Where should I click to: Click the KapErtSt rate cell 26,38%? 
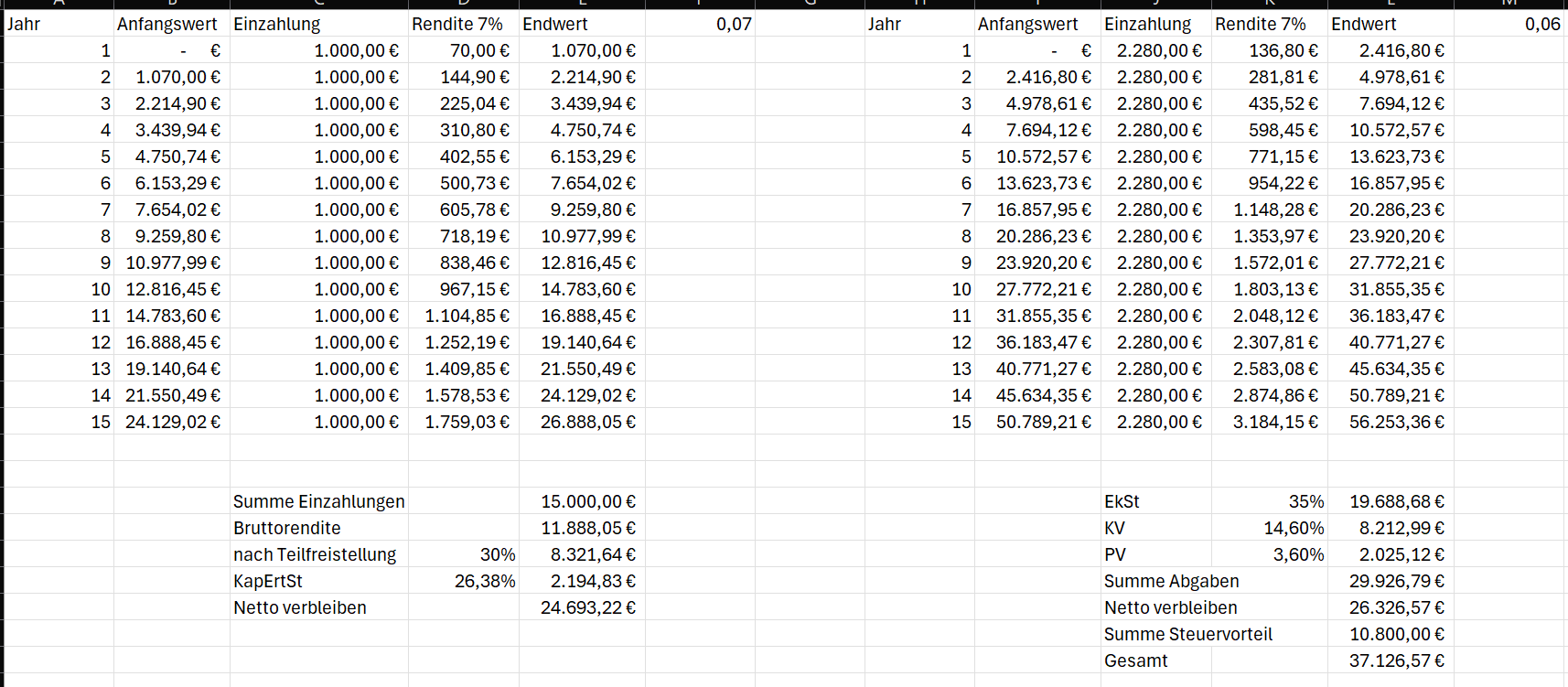(463, 581)
